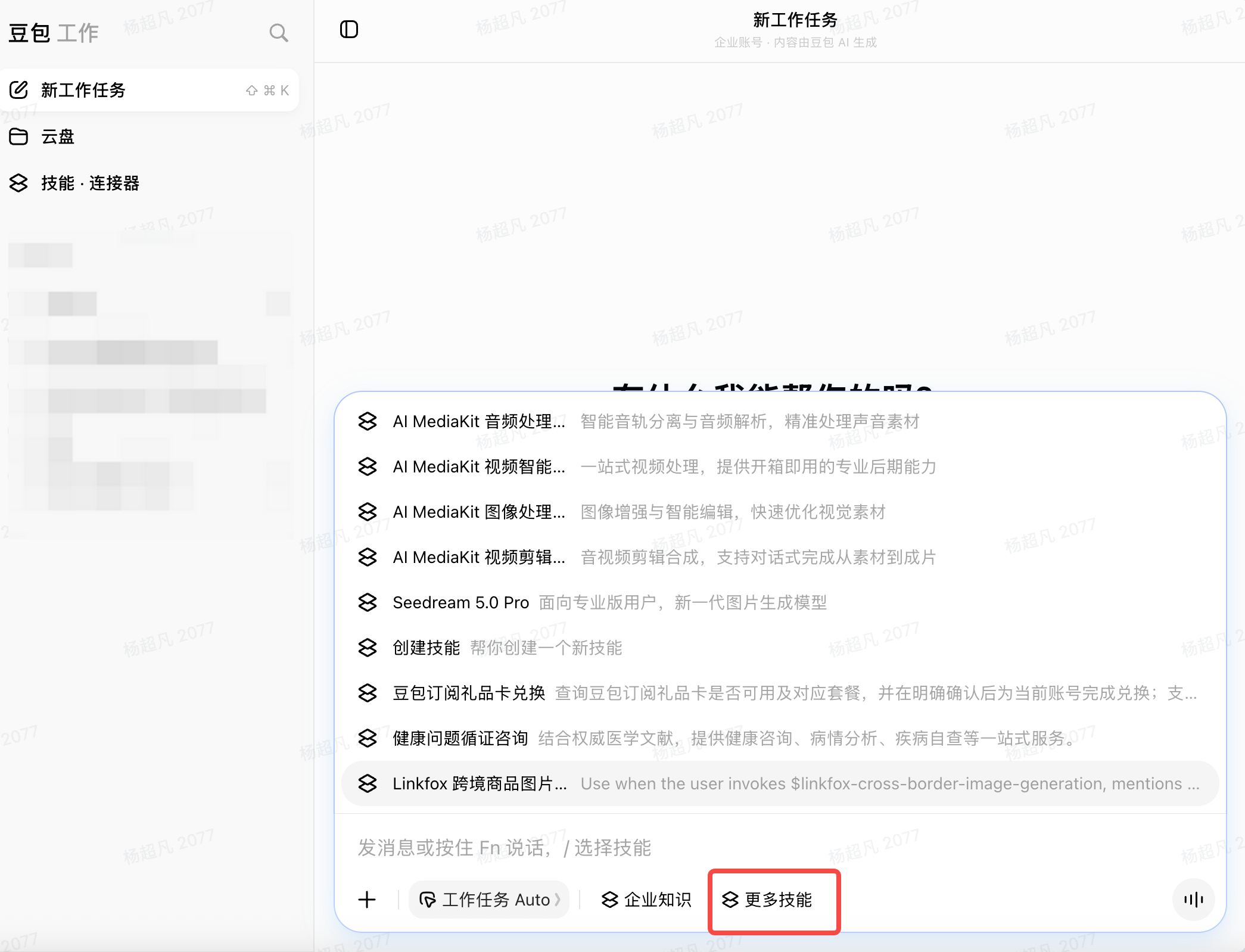The image size is (1245, 952).
Task: Click 帮你创建一个新技能 description text
Action: coord(546,648)
